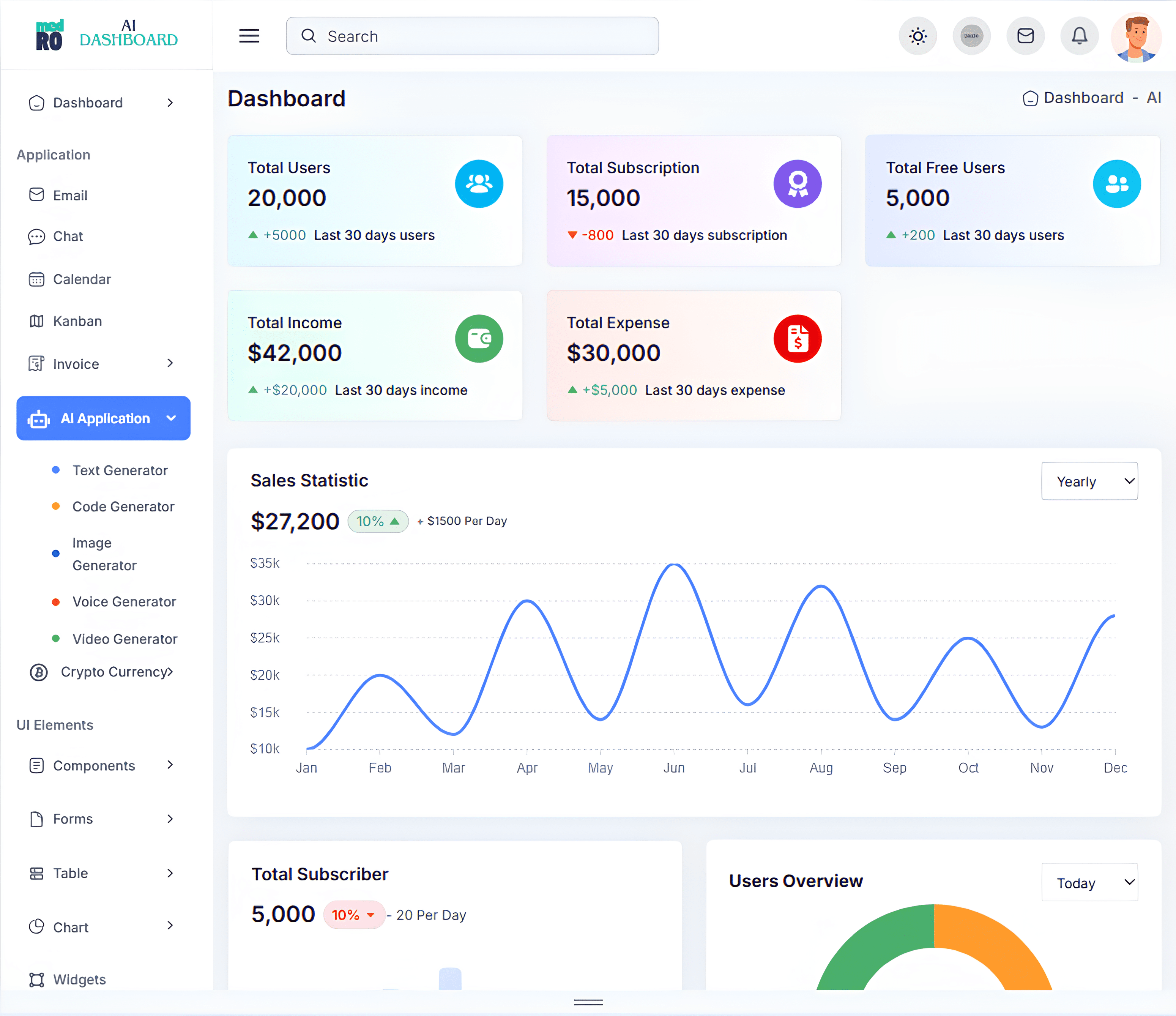The height and width of the screenshot is (1016, 1176).
Task: Open Text Generator menu item
Action: (120, 470)
